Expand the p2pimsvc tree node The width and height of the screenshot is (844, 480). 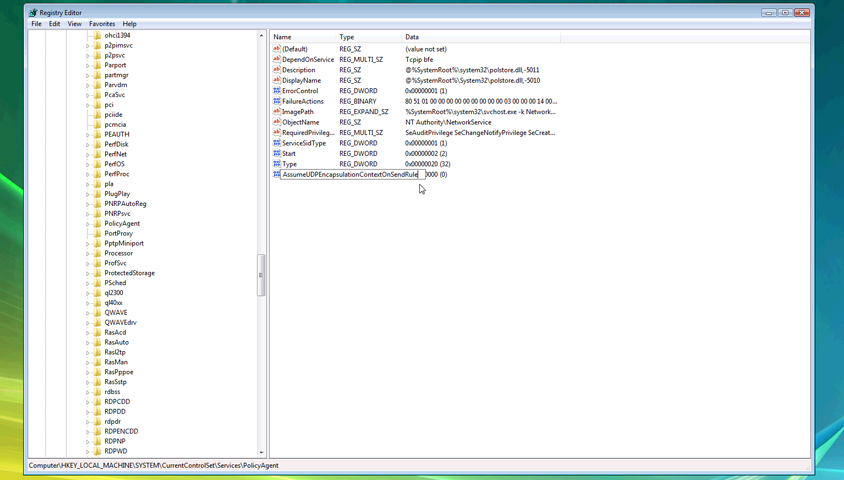coord(88,45)
